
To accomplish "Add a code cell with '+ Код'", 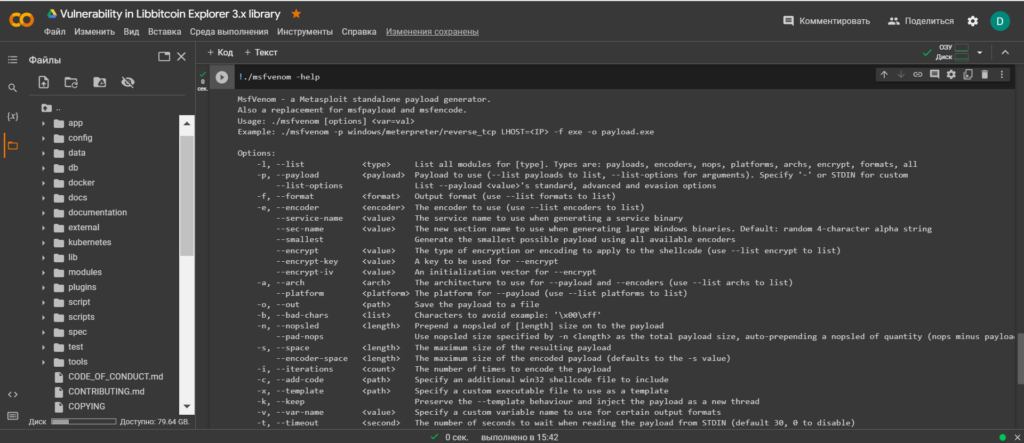I will 220,52.
